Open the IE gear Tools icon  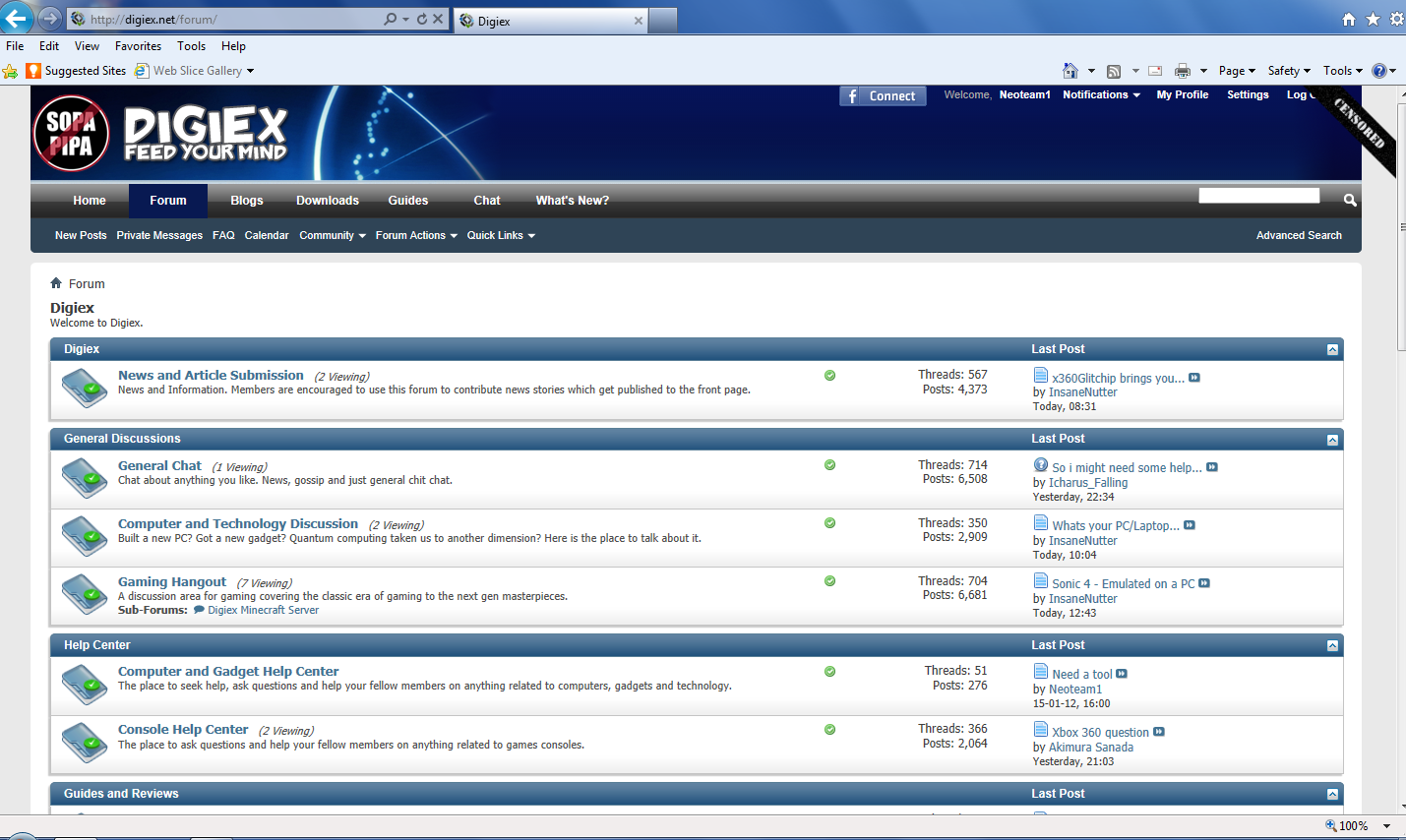tap(1397, 19)
